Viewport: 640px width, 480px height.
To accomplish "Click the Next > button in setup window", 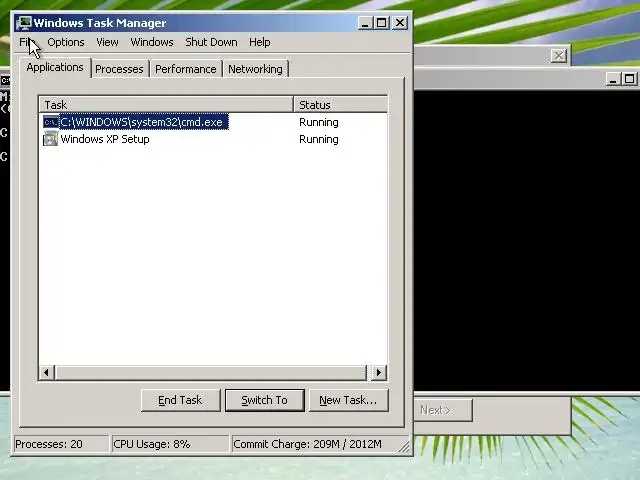I will (444, 410).
